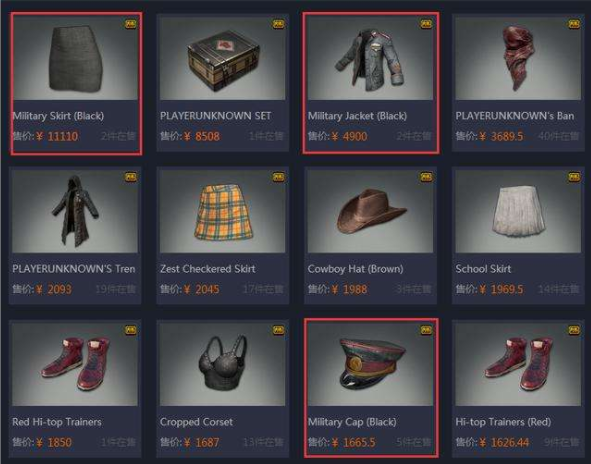Click PUBG badge on Zest Checkered Skirt card
The width and height of the screenshot is (591, 464).
tap(278, 177)
